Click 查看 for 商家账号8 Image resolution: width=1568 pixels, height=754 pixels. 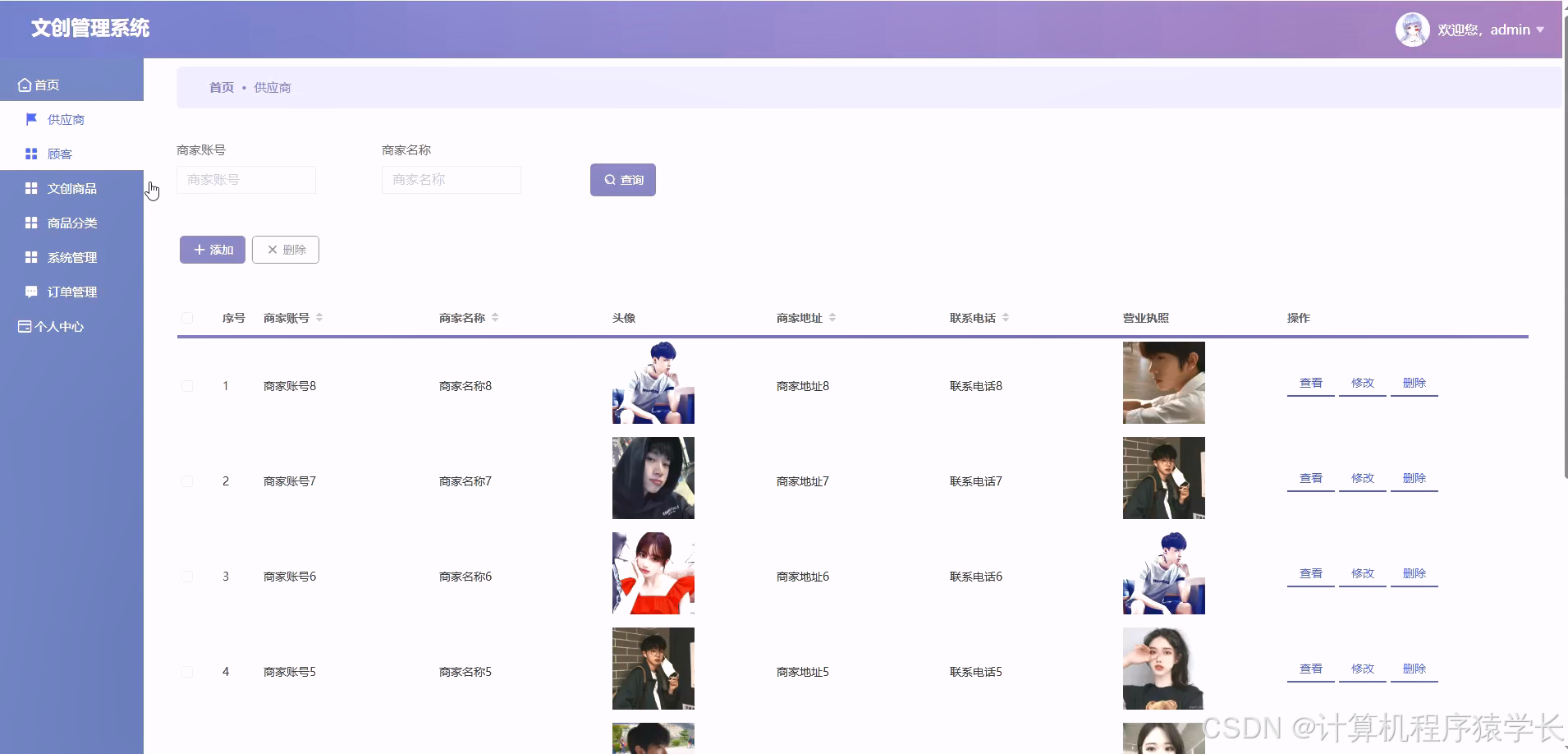(1311, 384)
